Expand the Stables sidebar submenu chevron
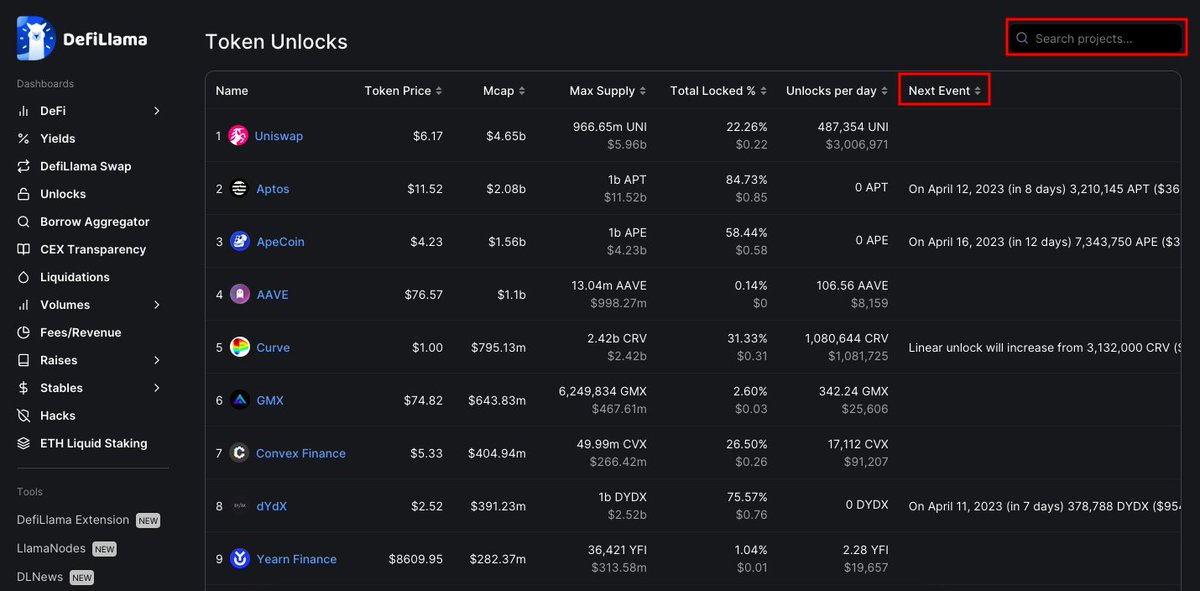Viewport: 1200px width, 591px height. point(157,388)
